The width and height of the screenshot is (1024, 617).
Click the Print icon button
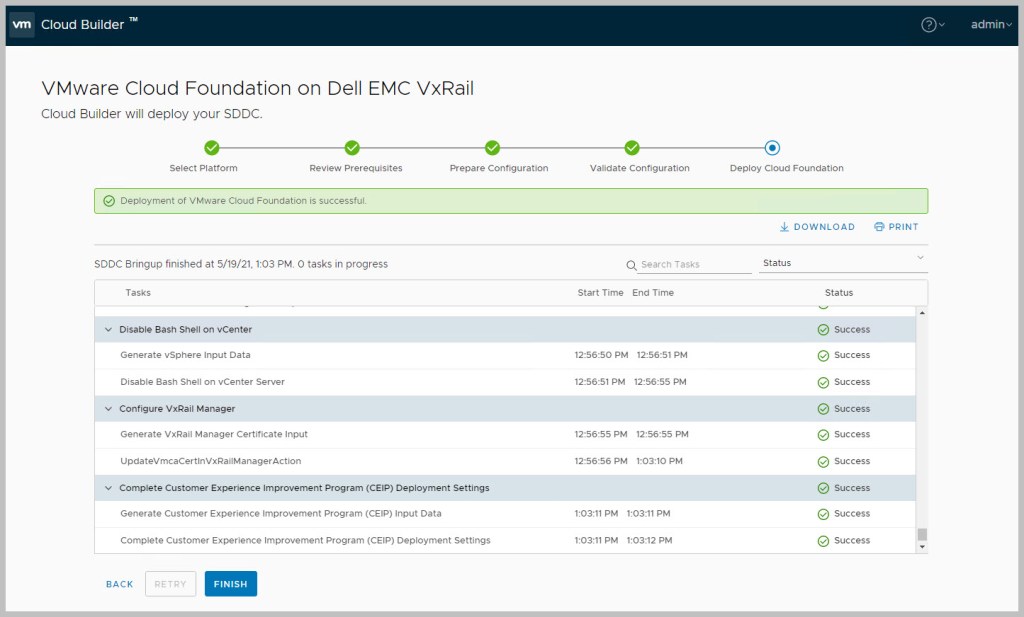tap(879, 227)
